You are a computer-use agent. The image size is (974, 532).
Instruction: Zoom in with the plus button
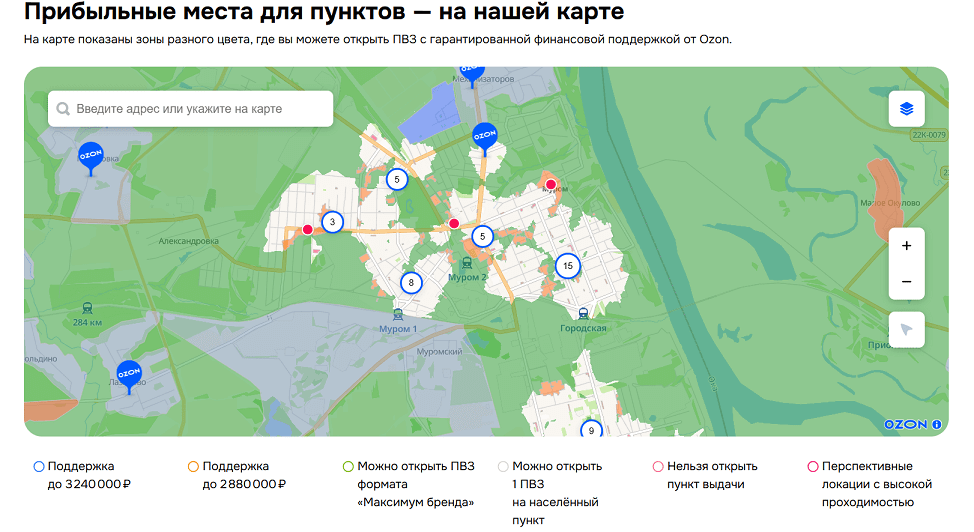point(906,245)
